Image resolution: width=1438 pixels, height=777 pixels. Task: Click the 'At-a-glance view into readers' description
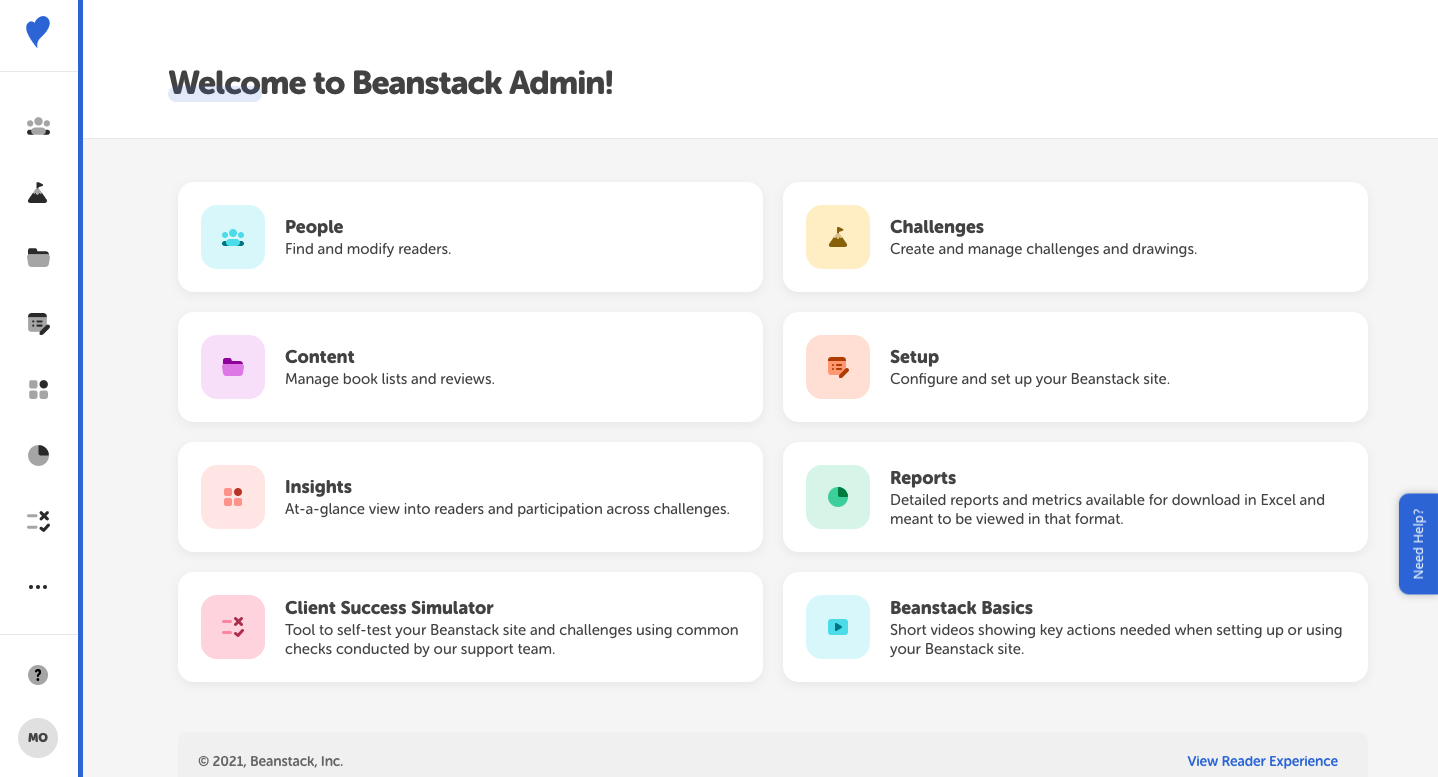tap(507, 509)
